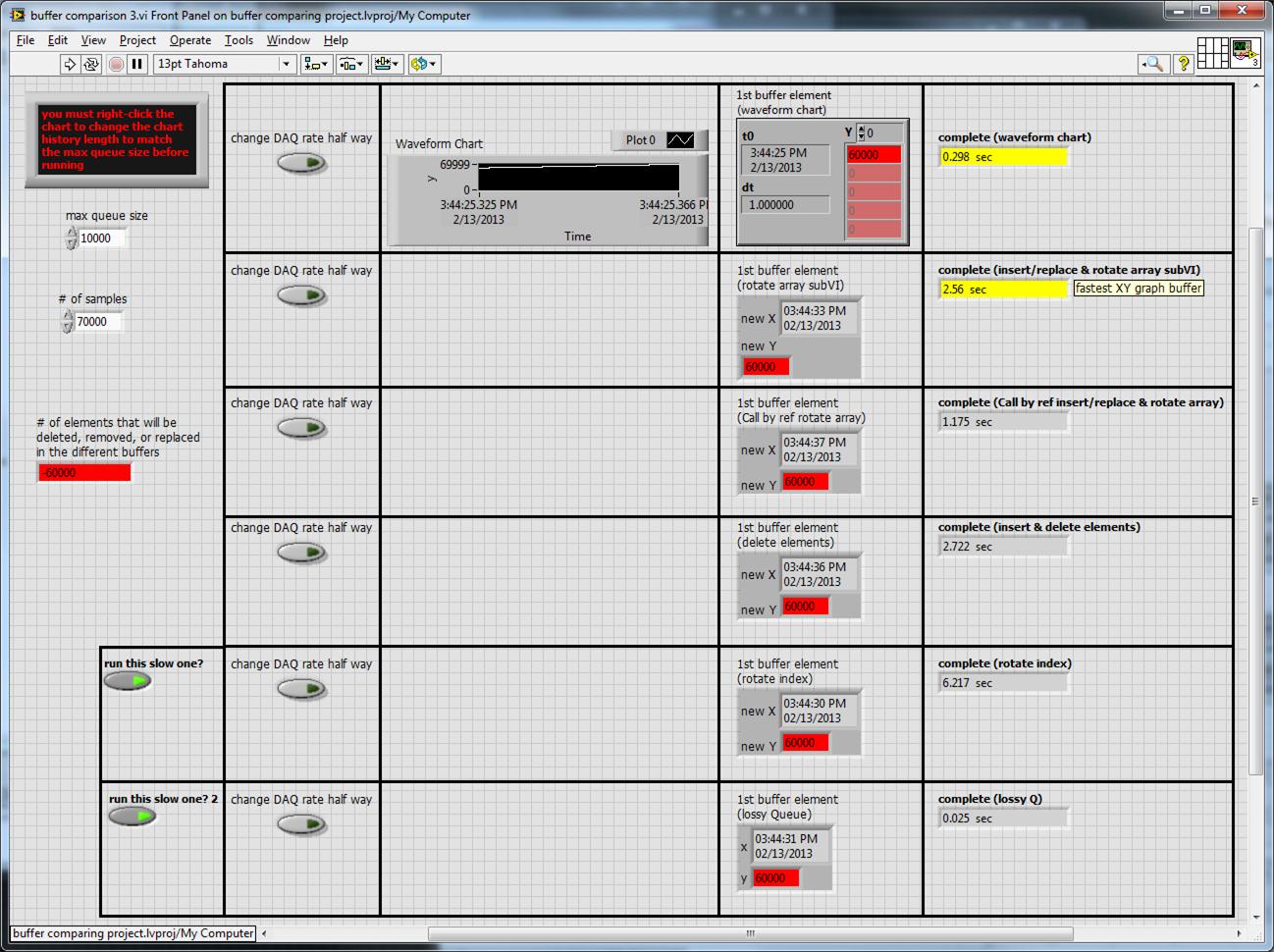Click the Run arrow button

tap(69, 64)
